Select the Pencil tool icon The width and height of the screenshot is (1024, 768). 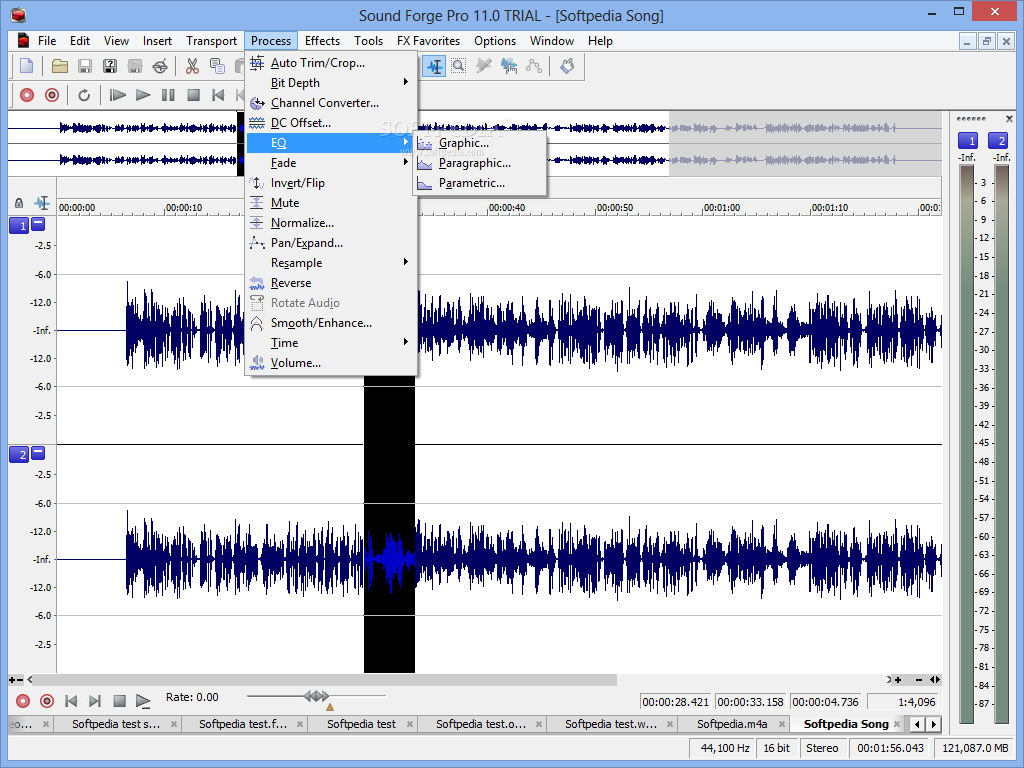(x=484, y=66)
